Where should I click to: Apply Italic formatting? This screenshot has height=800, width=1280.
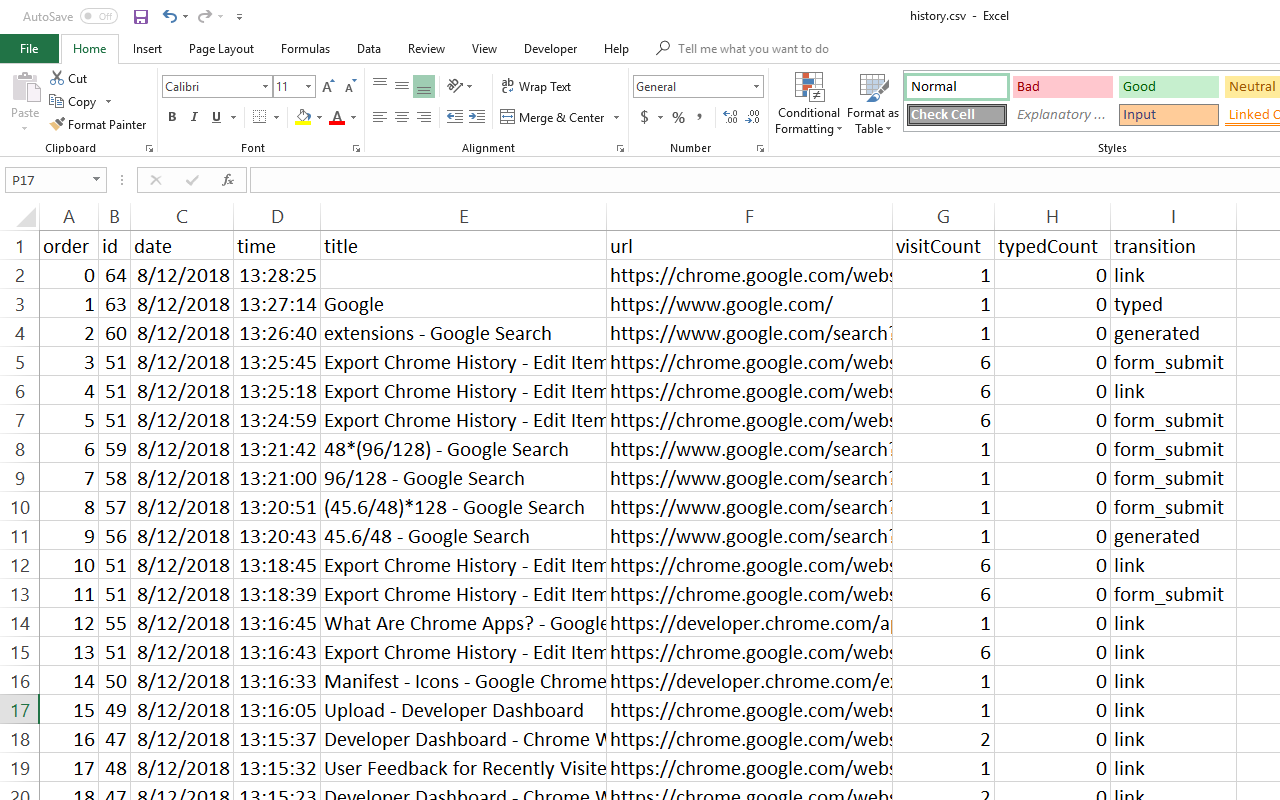pos(194,118)
